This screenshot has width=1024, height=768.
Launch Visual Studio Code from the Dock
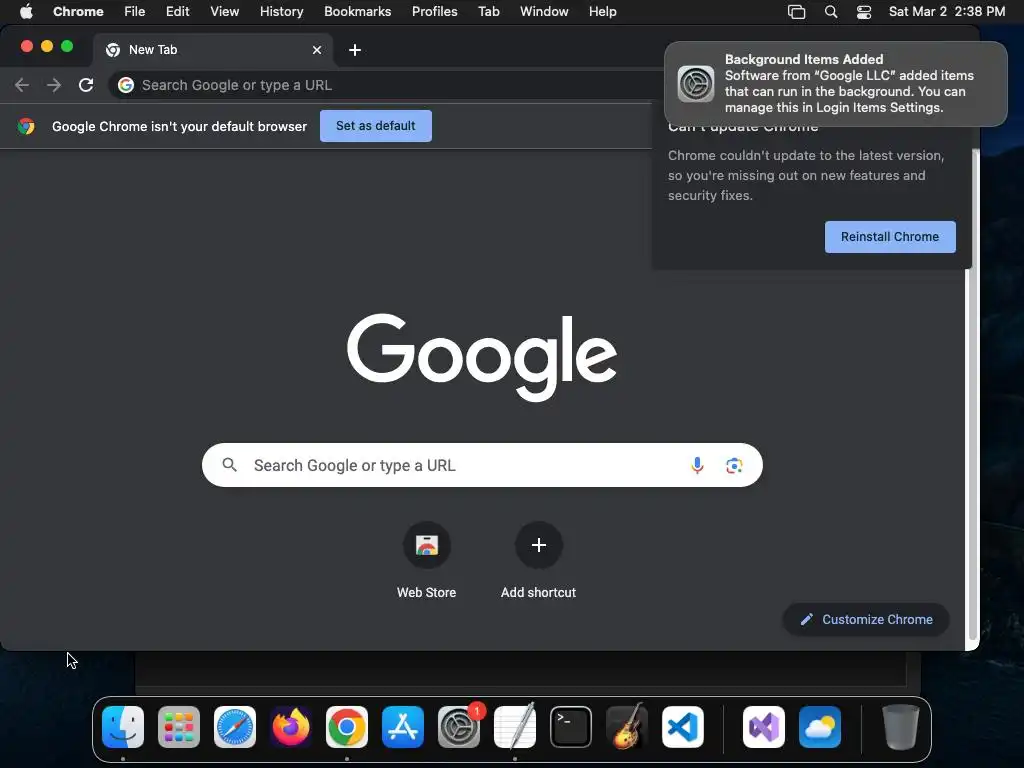pos(682,727)
